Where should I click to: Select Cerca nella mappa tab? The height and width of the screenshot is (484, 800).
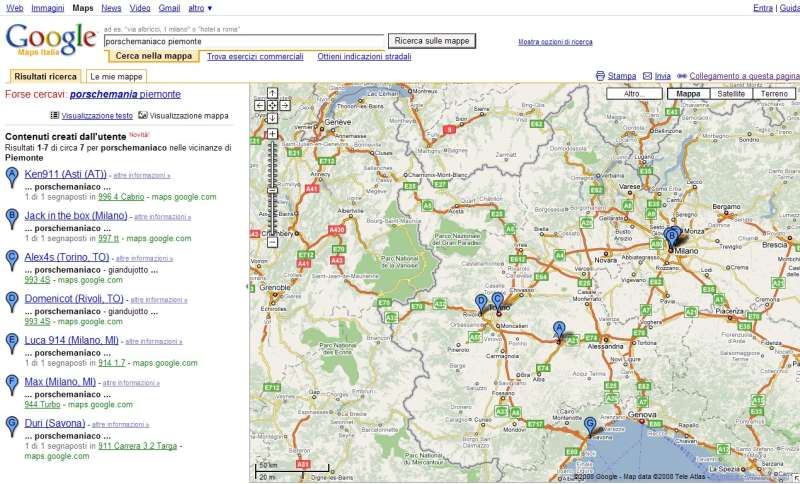[x=154, y=56]
